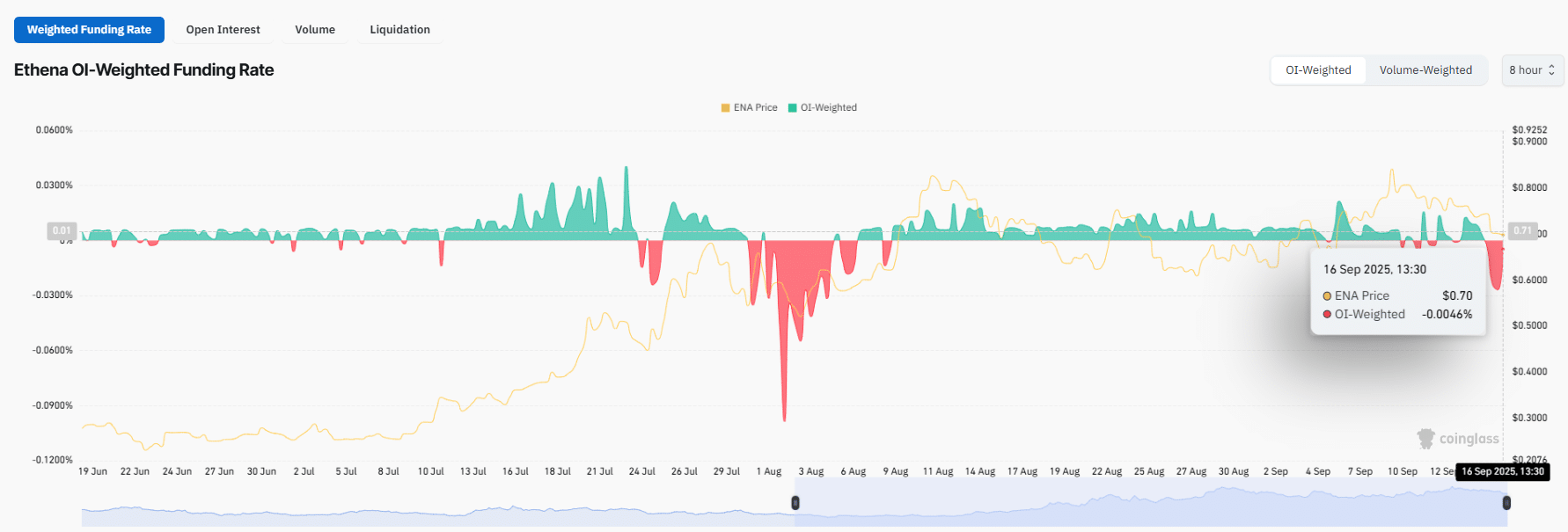Open the Volume tab
This screenshot has width=1568, height=532.
click(x=315, y=30)
